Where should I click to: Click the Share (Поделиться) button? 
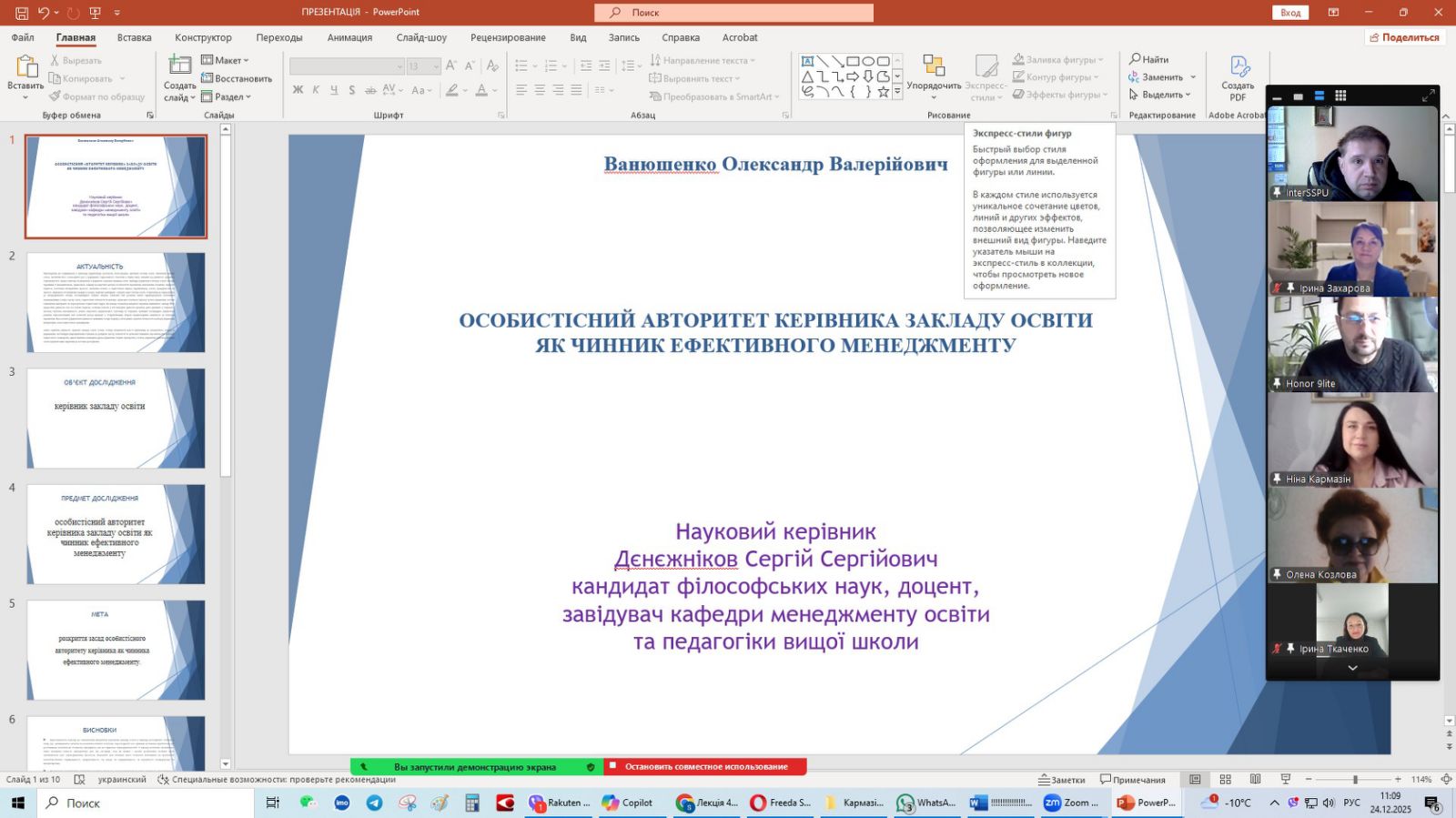[1404, 37]
